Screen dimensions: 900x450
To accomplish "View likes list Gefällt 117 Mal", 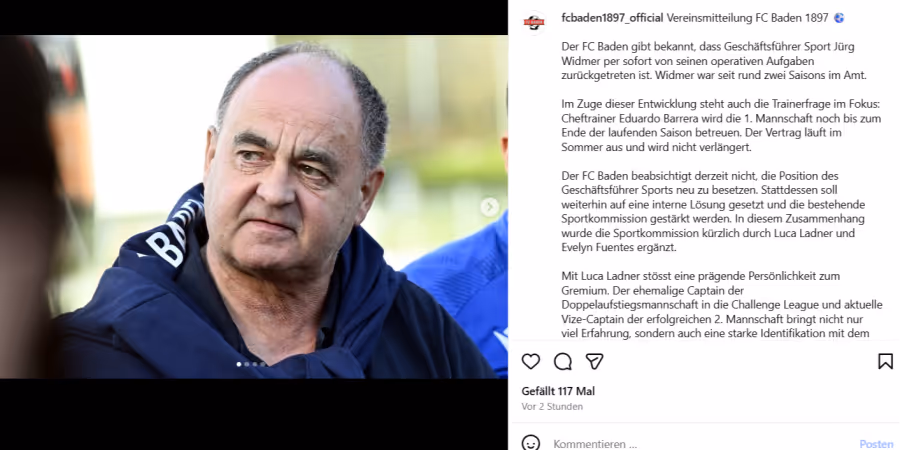I will 558,391.
